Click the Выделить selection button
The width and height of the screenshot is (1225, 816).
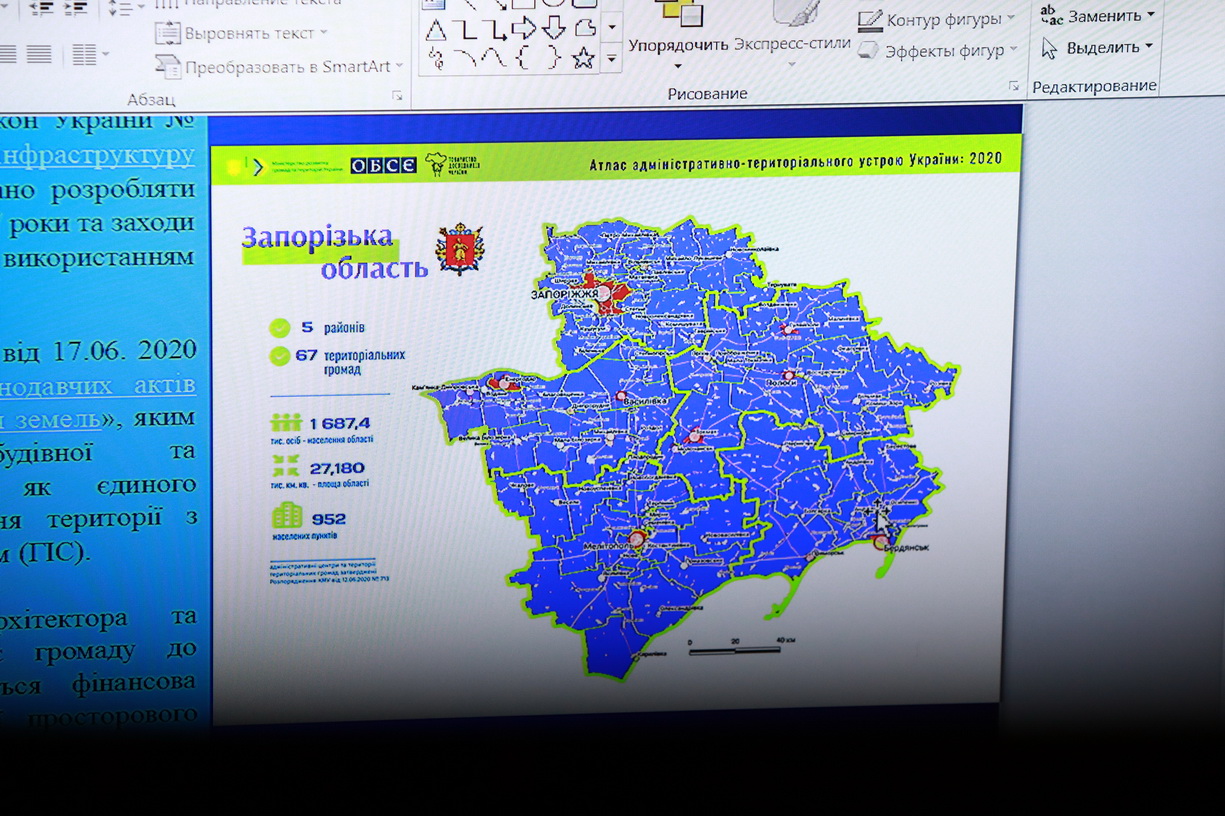coord(1098,47)
